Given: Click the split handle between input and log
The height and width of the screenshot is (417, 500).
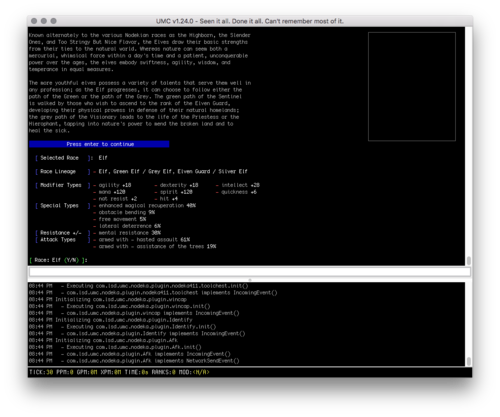Looking at the screenshot, I should coord(250,280).
